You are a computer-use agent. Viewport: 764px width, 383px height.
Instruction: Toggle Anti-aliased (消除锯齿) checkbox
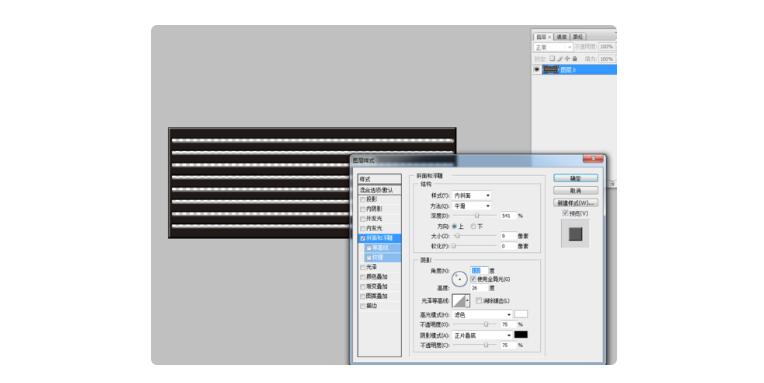coord(479,301)
